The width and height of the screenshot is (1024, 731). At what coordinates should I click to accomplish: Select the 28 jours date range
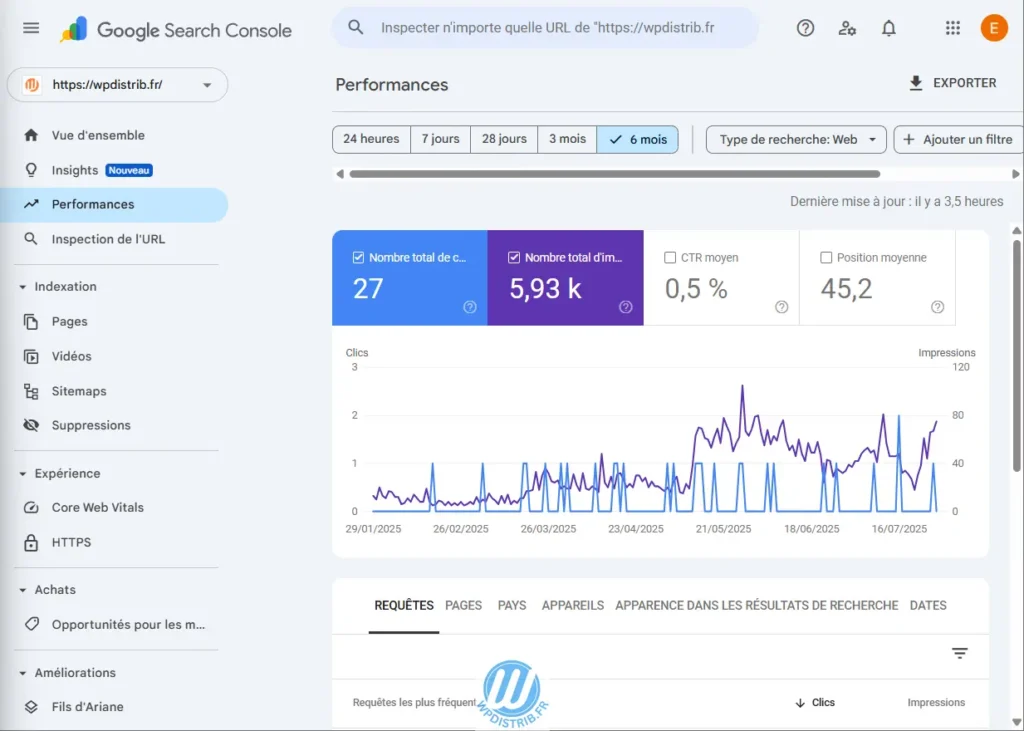(x=504, y=139)
